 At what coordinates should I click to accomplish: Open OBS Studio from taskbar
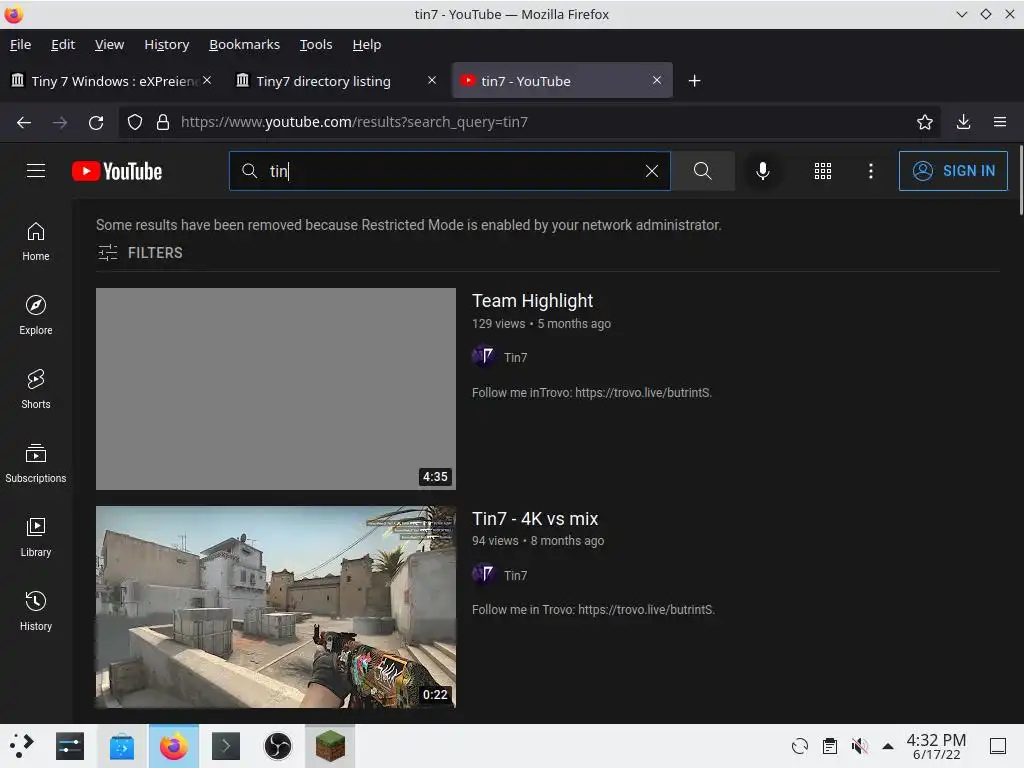278,746
